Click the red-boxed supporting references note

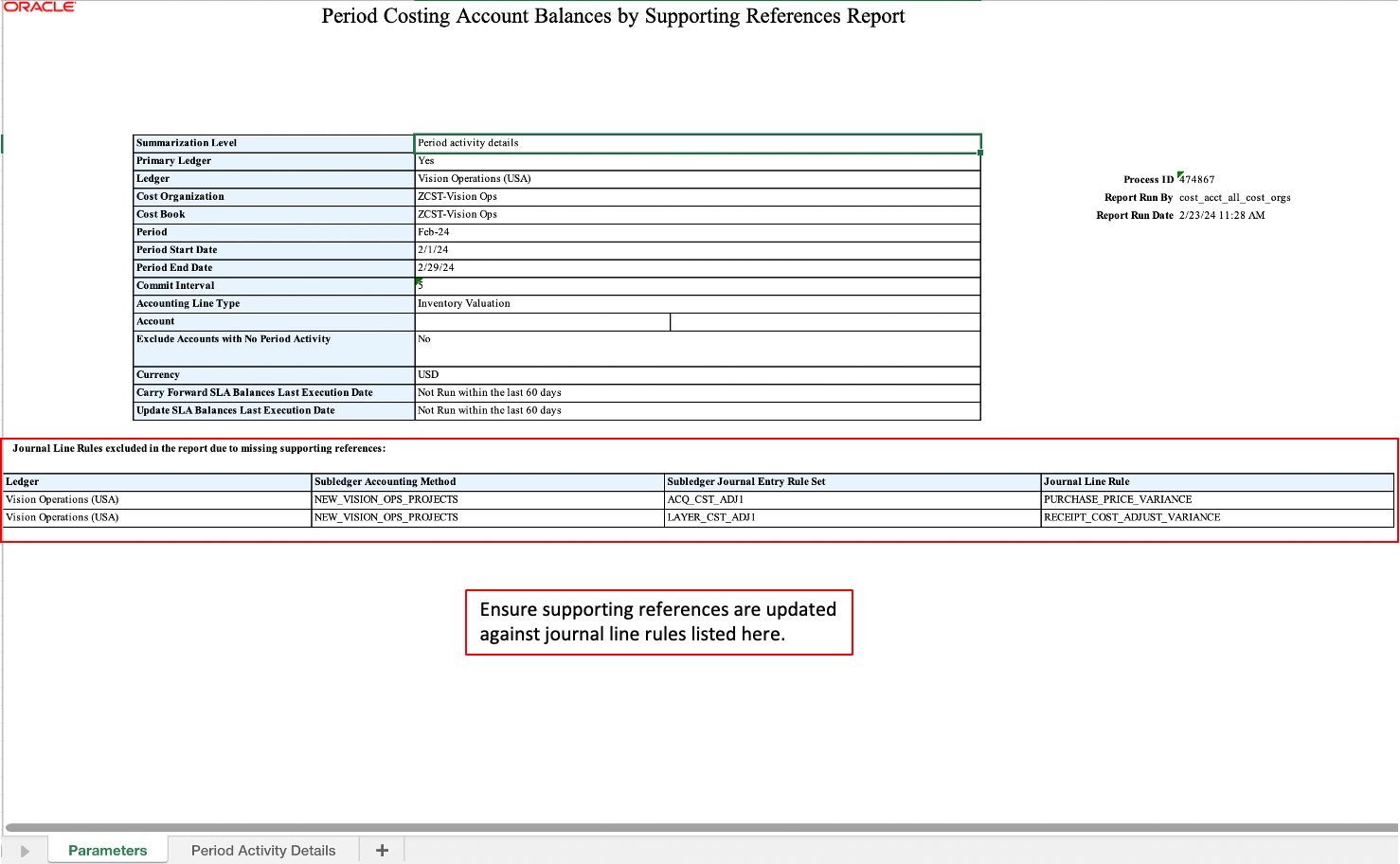pyautogui.click(x=658, y=621)
